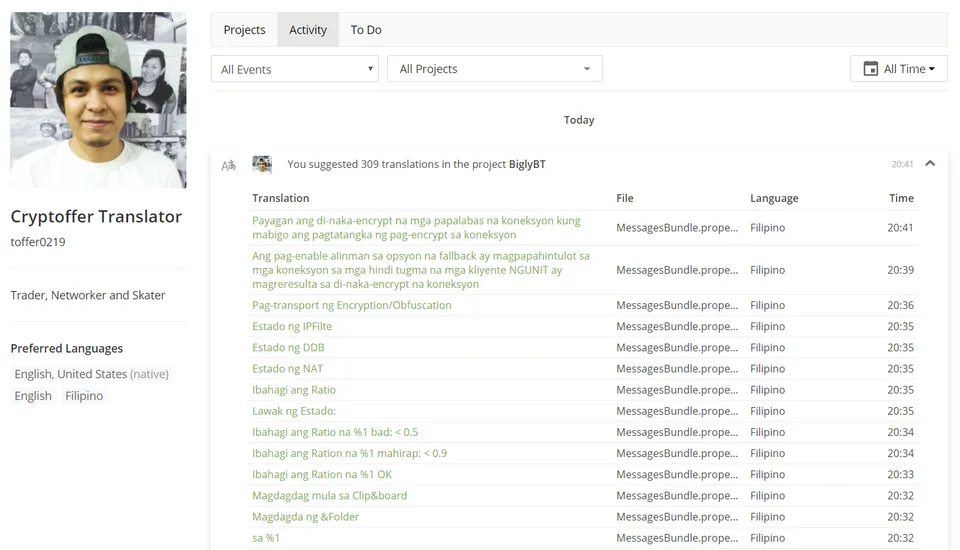Screen dimensions: 960x550
Task: Click the file cell in the 20:39 row
Action: pos(677,269)
